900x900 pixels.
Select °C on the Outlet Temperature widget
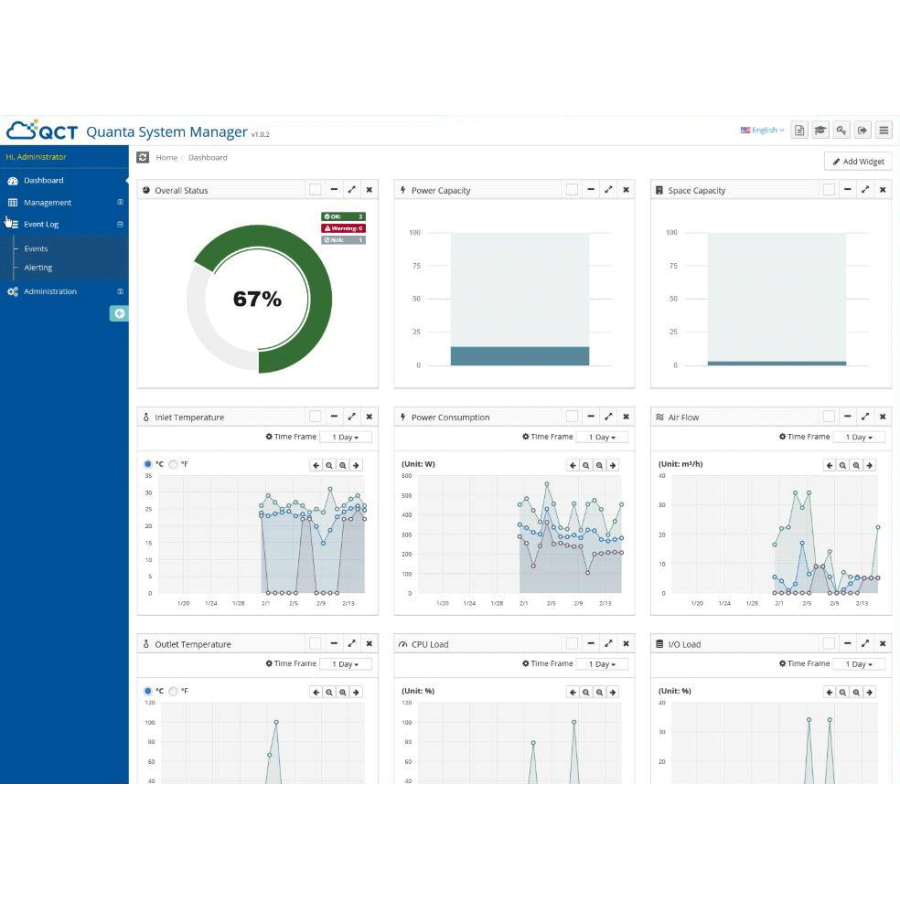pyautogui.click(x=148, y=691)
